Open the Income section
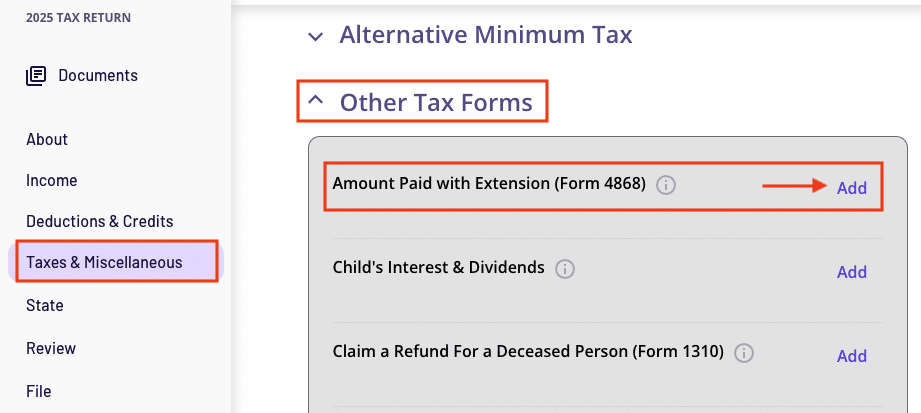Image resolution: width=921 pixels, height=413 pixels. tap(52, 181)
